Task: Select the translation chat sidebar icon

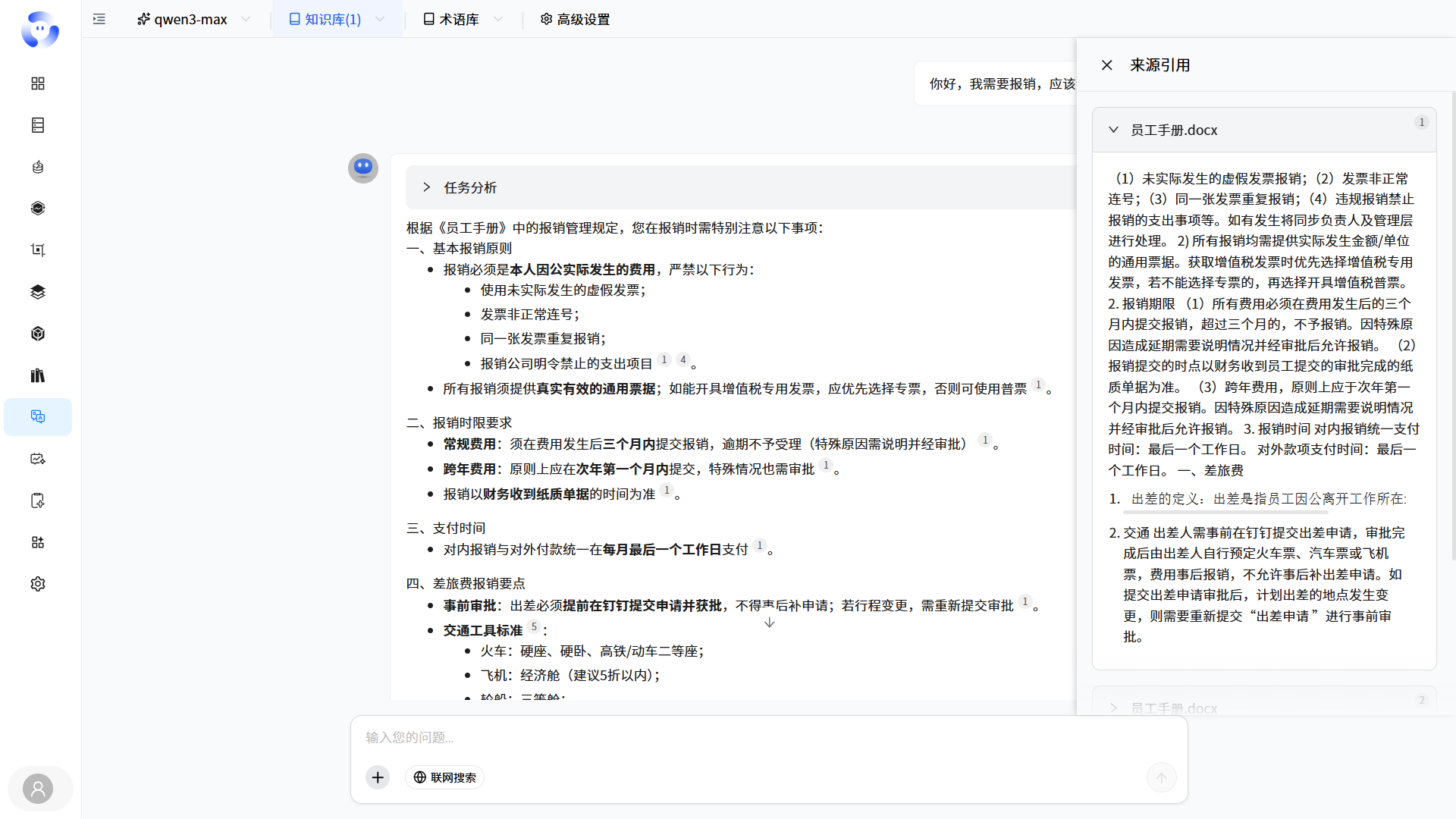Action: point(38,417)
